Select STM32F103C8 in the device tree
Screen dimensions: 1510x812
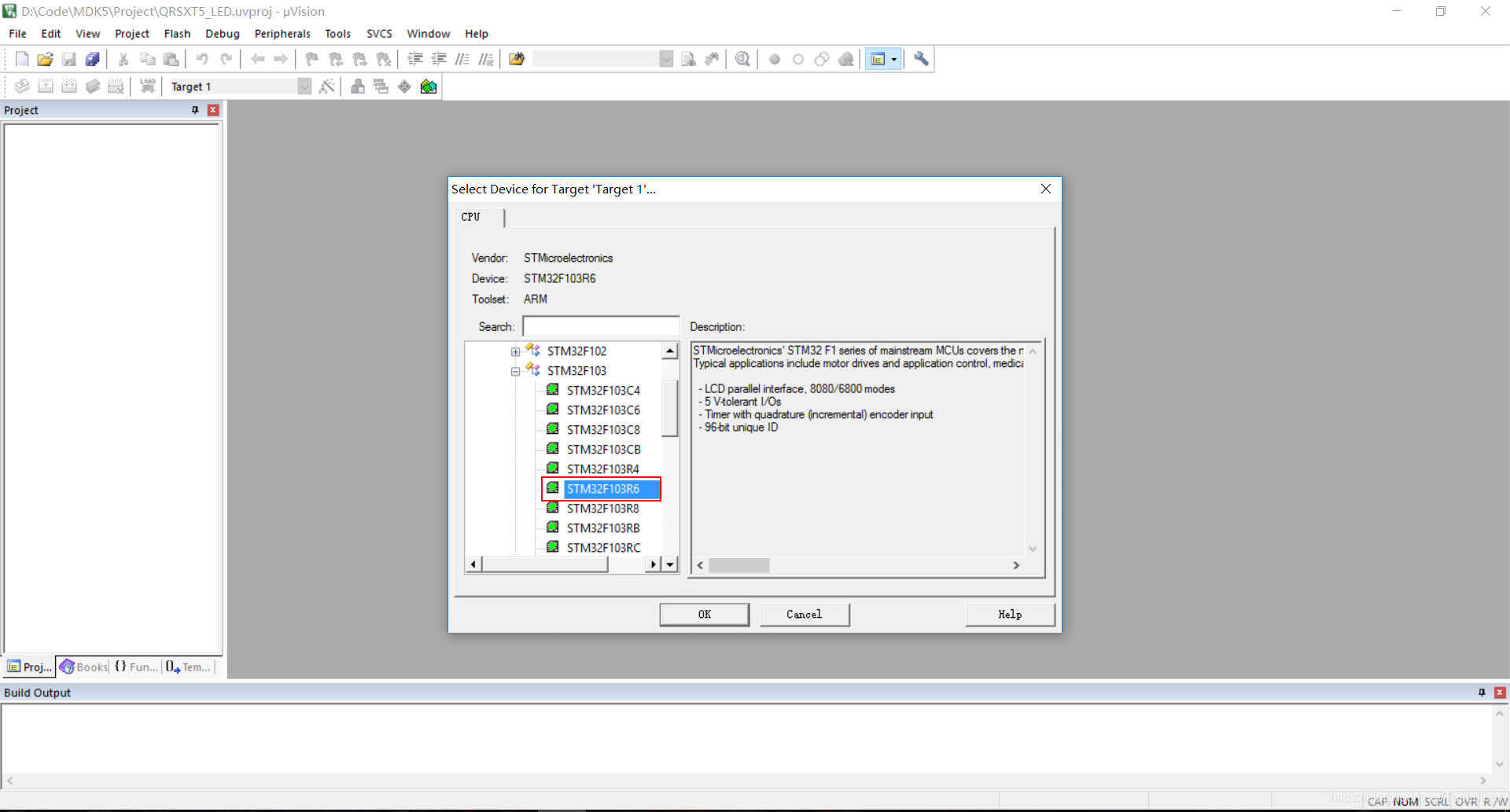(603, 430)
